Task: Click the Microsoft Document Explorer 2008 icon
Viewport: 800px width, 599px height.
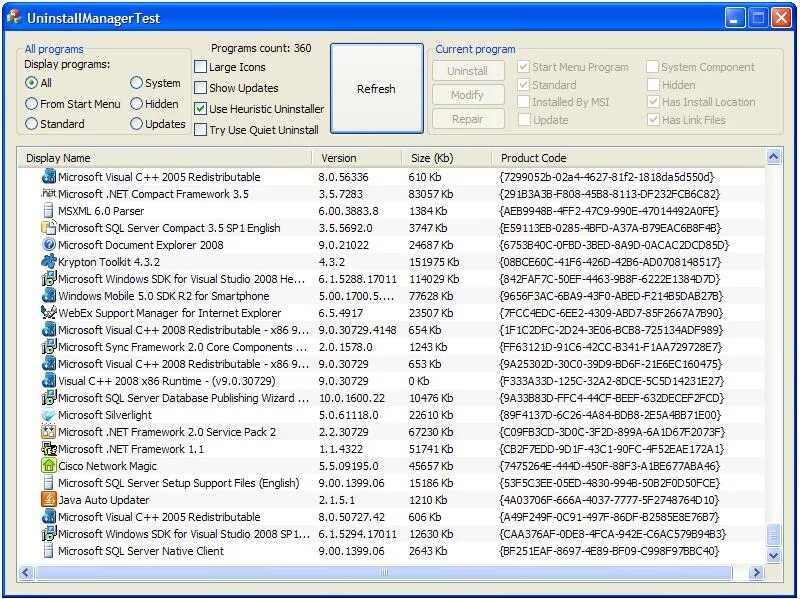Action: [48, 244]
